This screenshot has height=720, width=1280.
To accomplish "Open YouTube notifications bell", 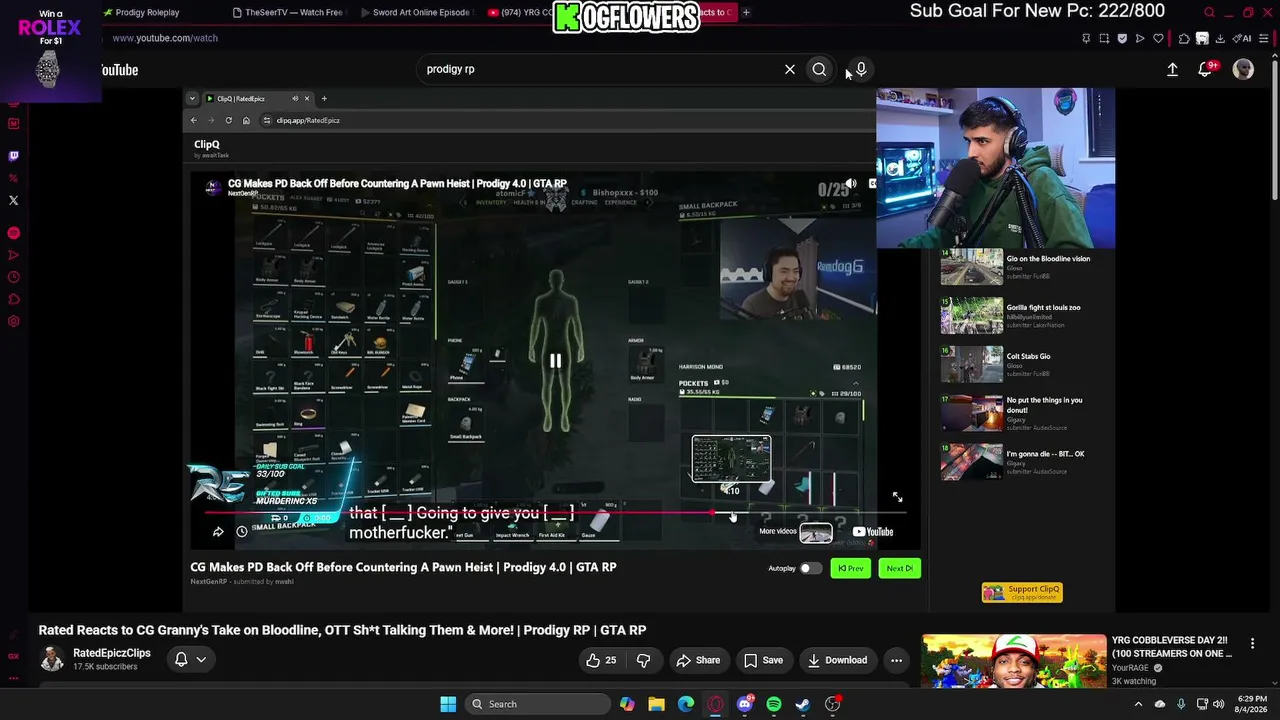I will 1205,70.
